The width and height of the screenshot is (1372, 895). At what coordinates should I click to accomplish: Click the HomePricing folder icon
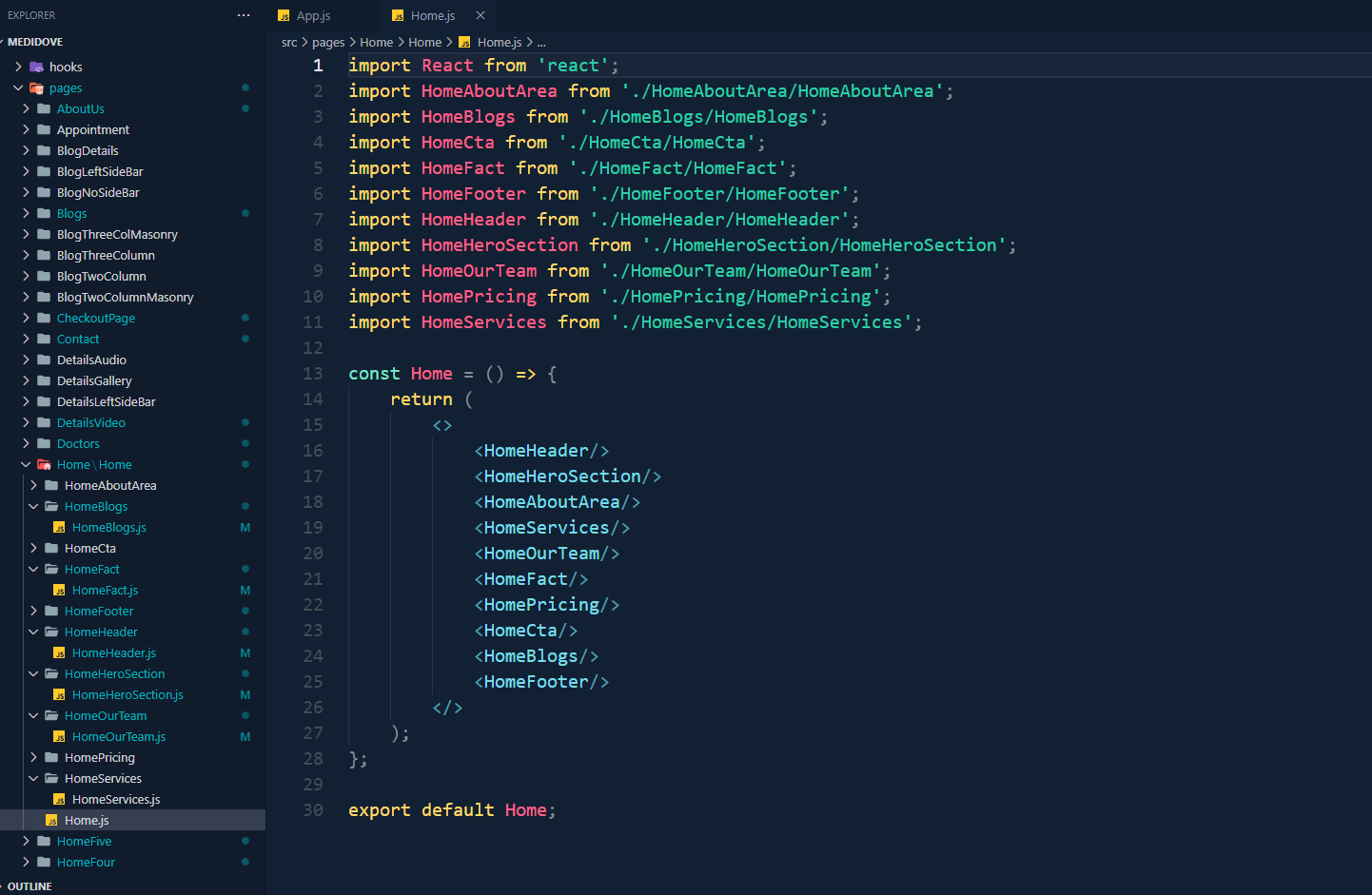click(x=51, y=757)
